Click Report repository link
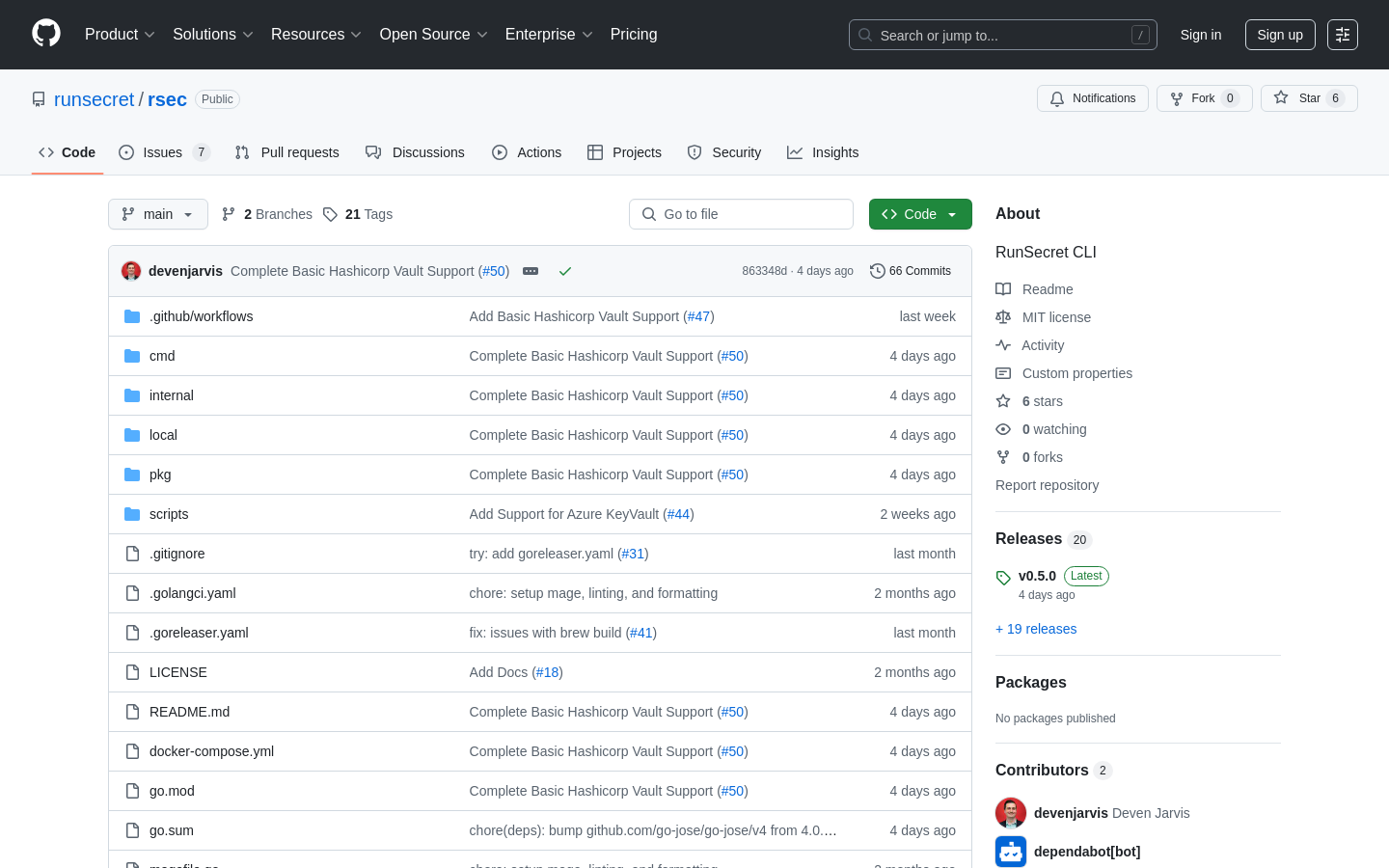 click(1047, 485)
